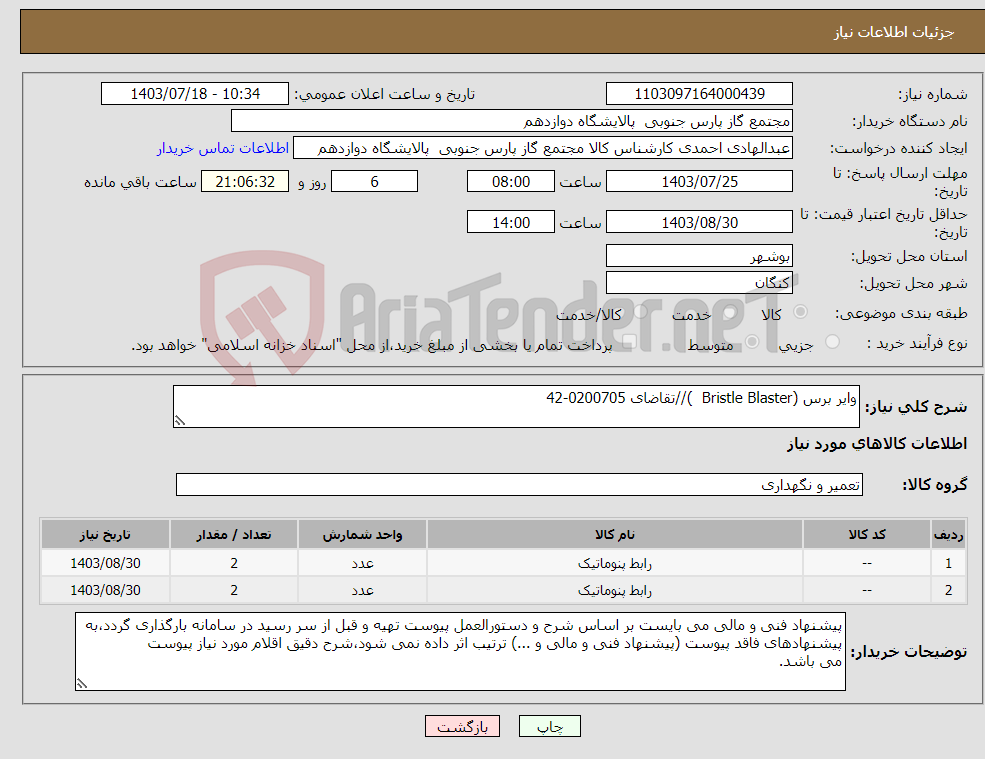
Task: Click the ردیف column header
Action: [949, 535]
